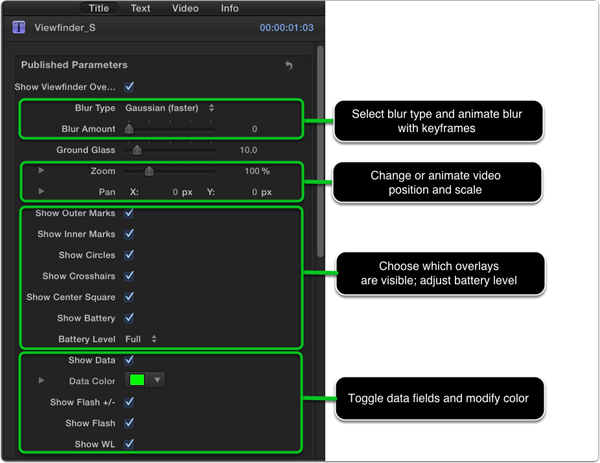Disable Show Center Square

point(129,297)
